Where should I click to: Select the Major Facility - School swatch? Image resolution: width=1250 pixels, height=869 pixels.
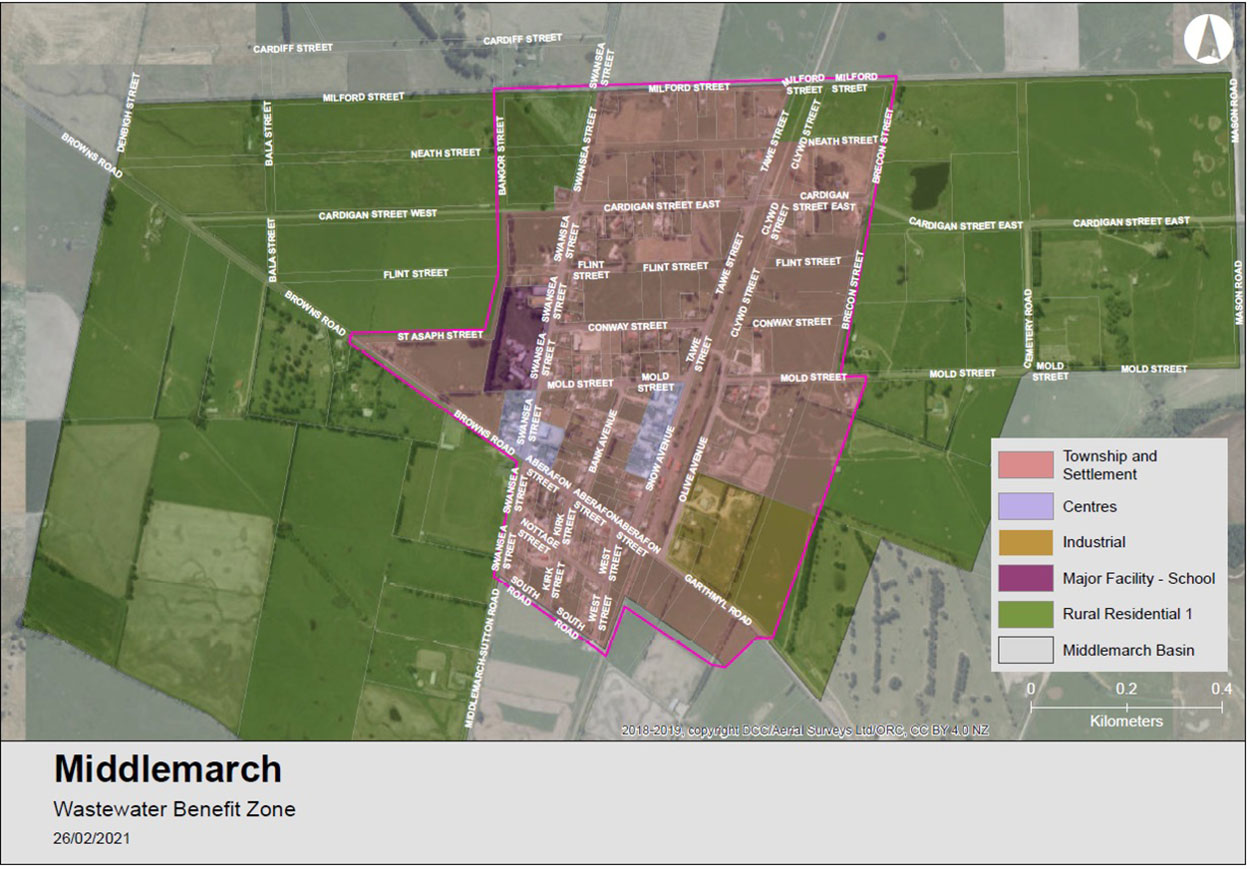point(1025,578)
